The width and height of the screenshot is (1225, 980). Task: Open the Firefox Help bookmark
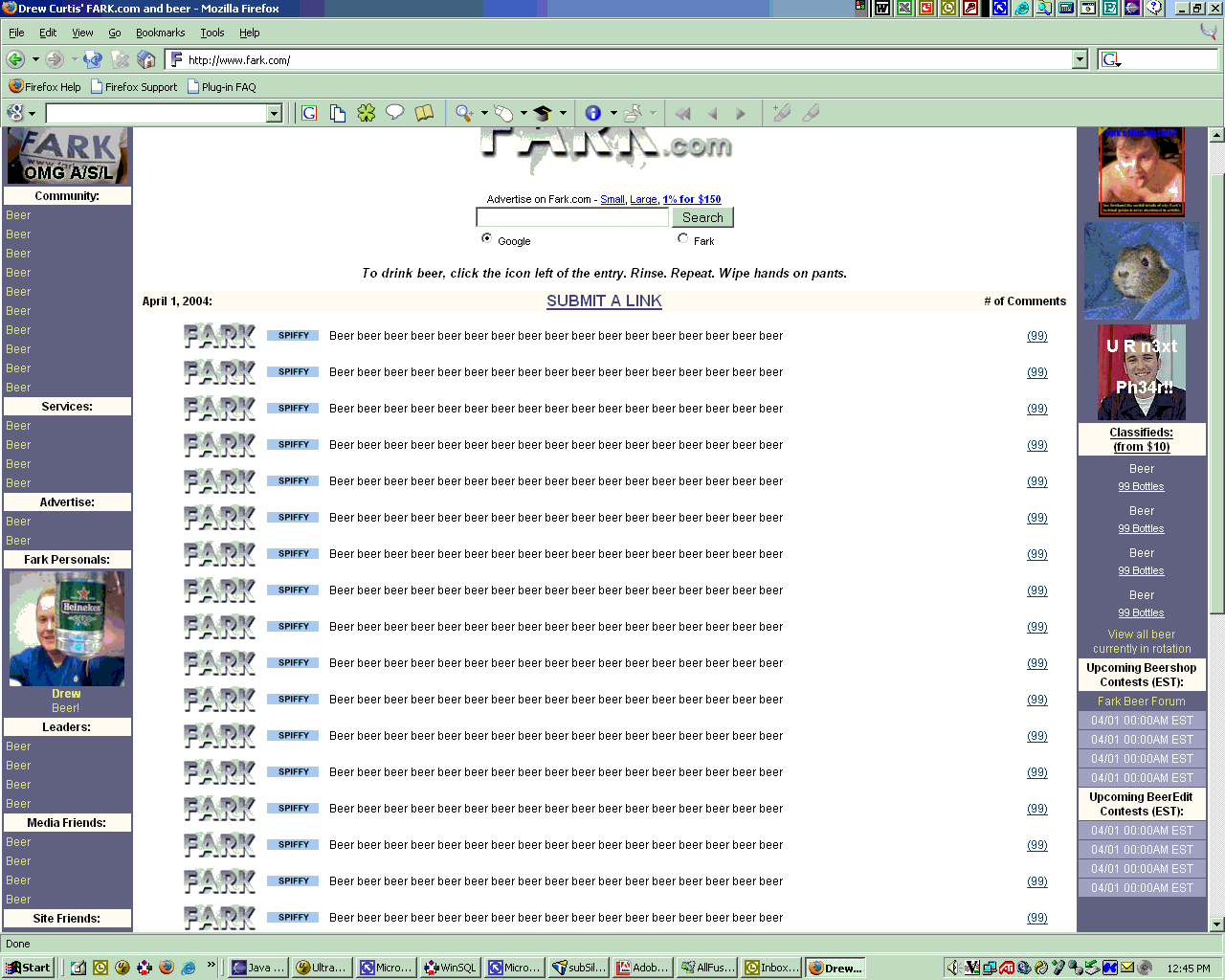click(x=45, y=86)
